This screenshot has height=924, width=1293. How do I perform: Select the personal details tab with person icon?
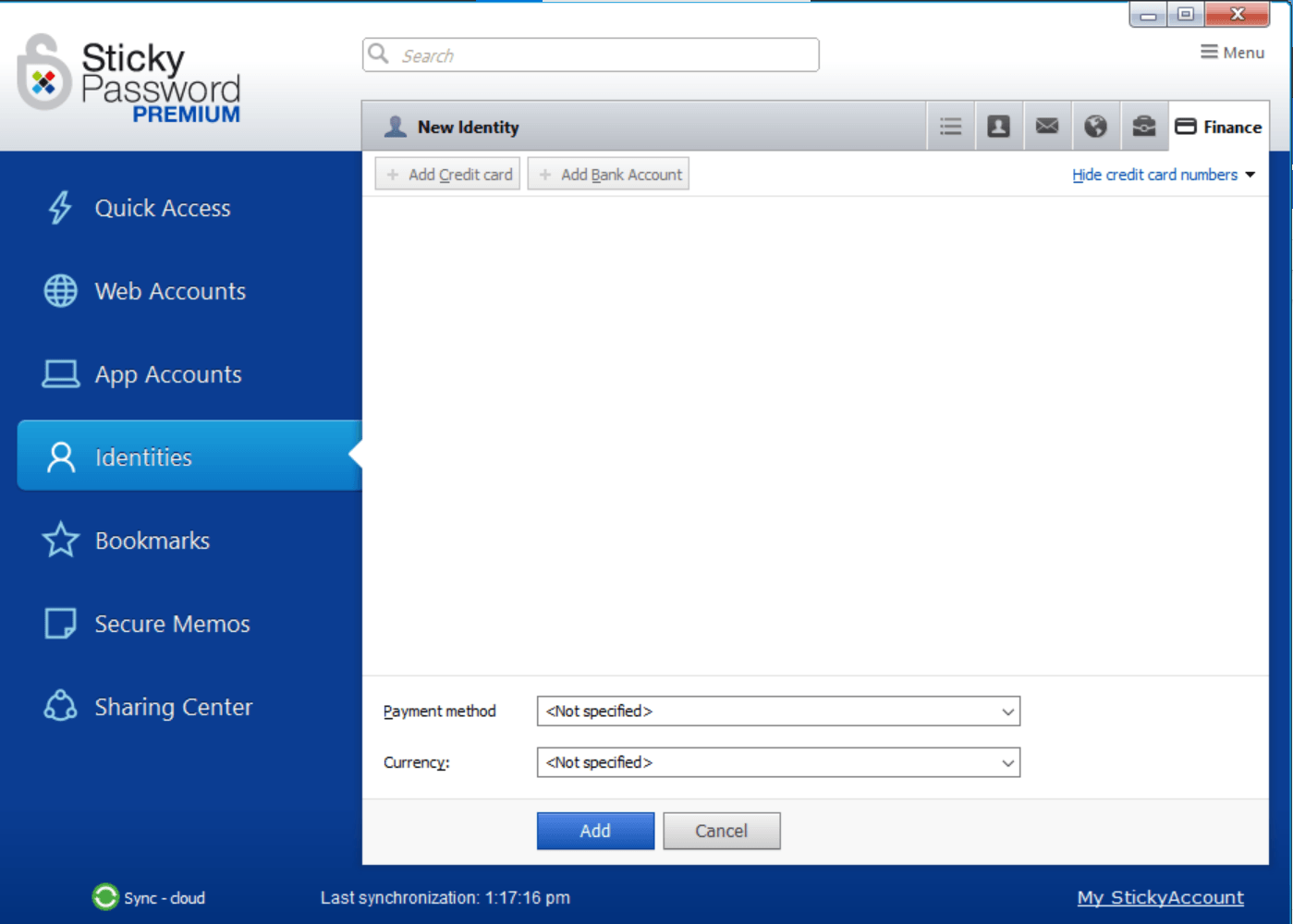(x=998, y=126)
